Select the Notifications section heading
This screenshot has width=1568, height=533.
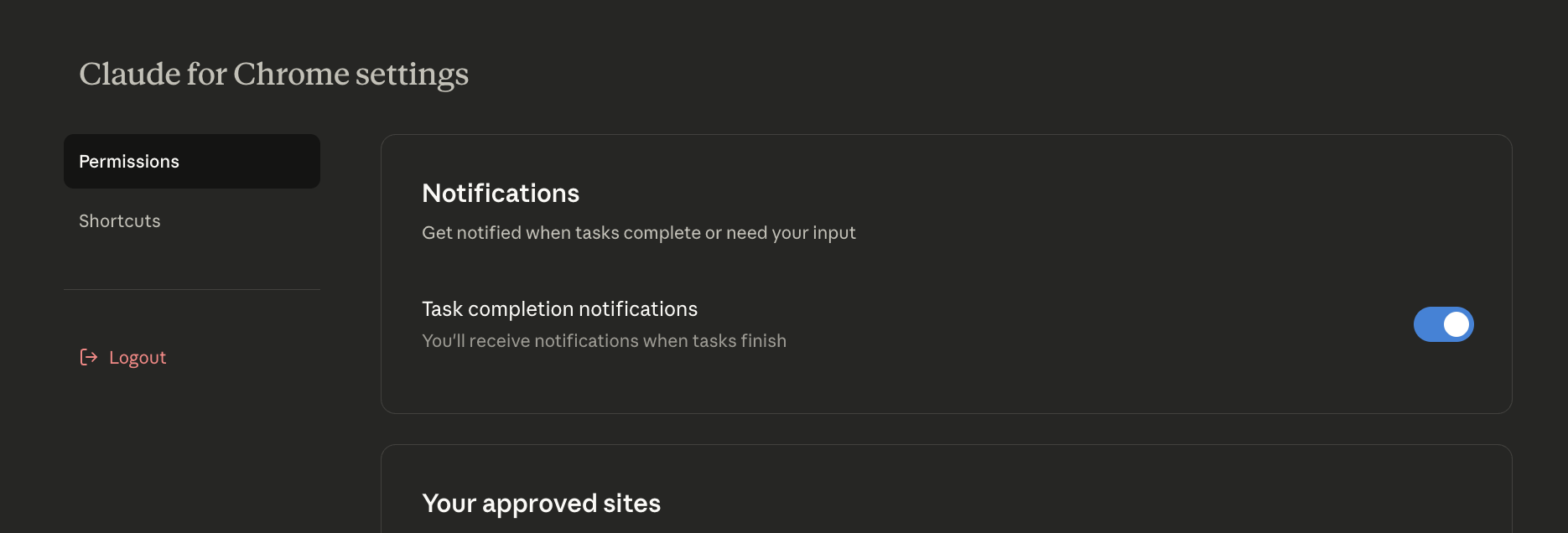coord(501,194)
